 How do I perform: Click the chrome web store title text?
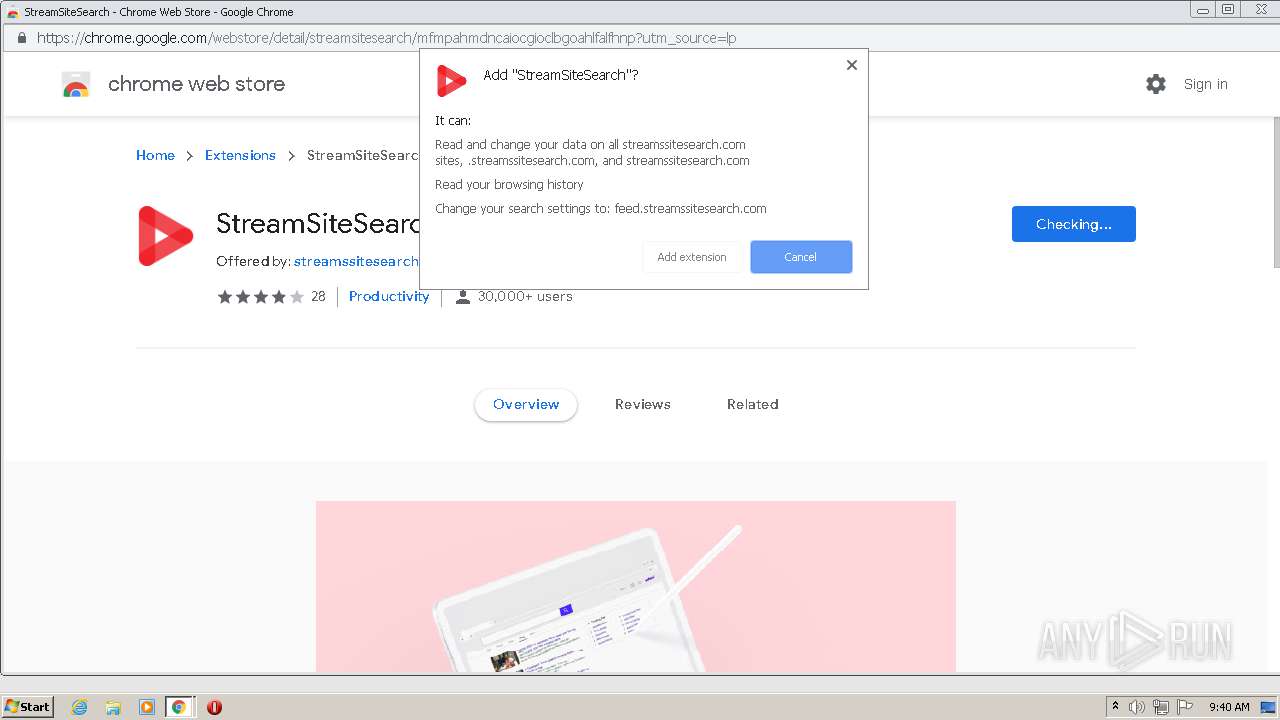click(196, 84)
